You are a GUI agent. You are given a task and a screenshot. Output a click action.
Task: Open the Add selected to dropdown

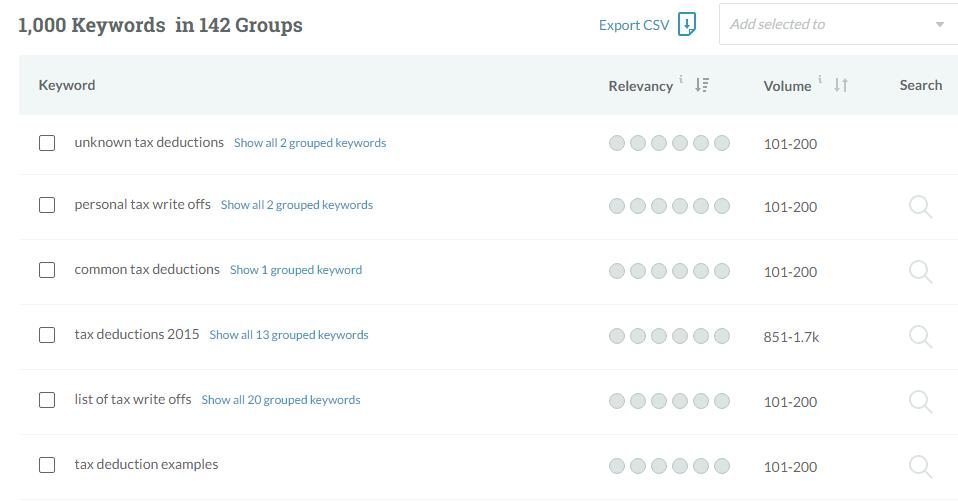tap(837, 24)
